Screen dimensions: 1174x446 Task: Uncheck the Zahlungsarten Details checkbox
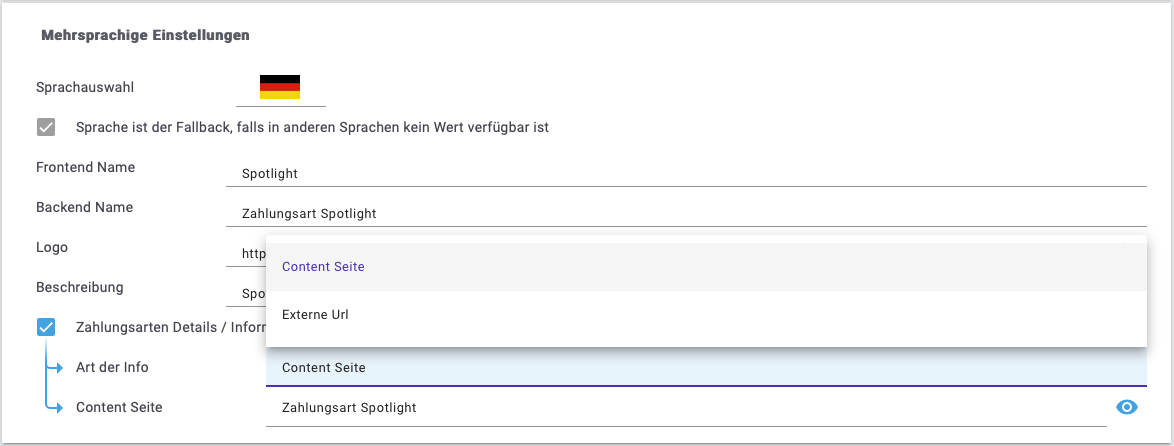click(46, 327)
